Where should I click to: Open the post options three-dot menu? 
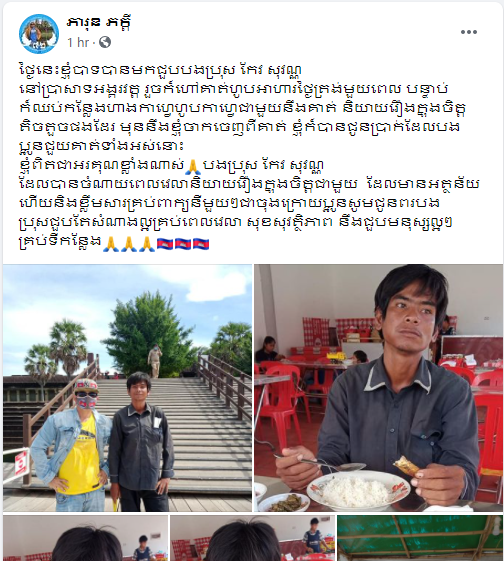[x=469, y=32]
